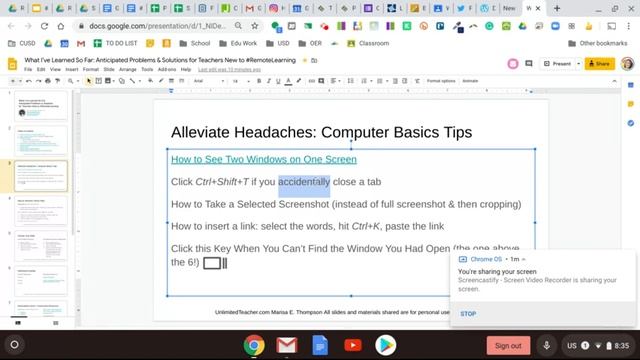
Task: Select the second slide thumbnail
Action: [40, 141]
